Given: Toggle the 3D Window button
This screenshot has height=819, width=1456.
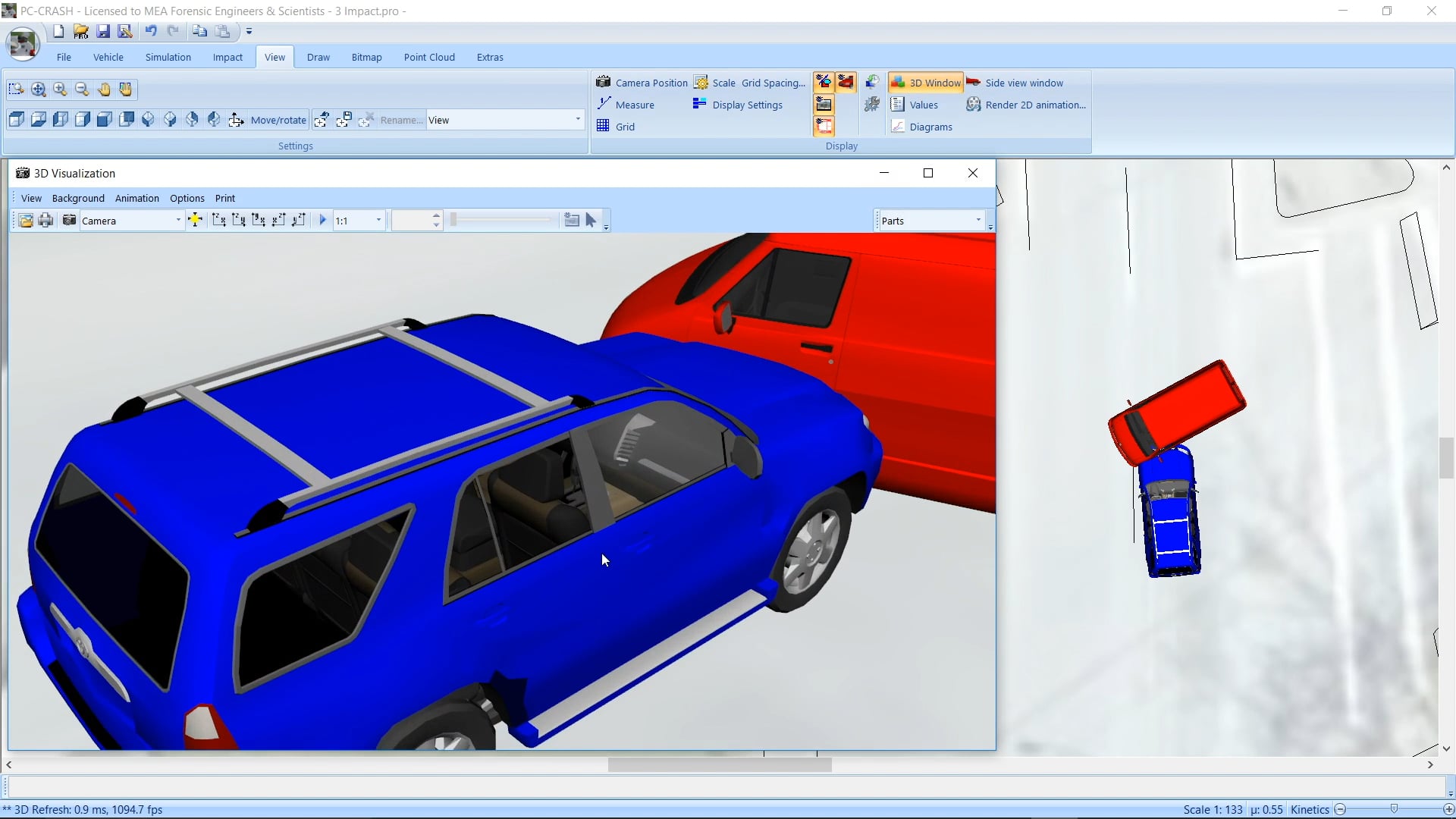Looking at the screenshot, I should coord(925,83).
